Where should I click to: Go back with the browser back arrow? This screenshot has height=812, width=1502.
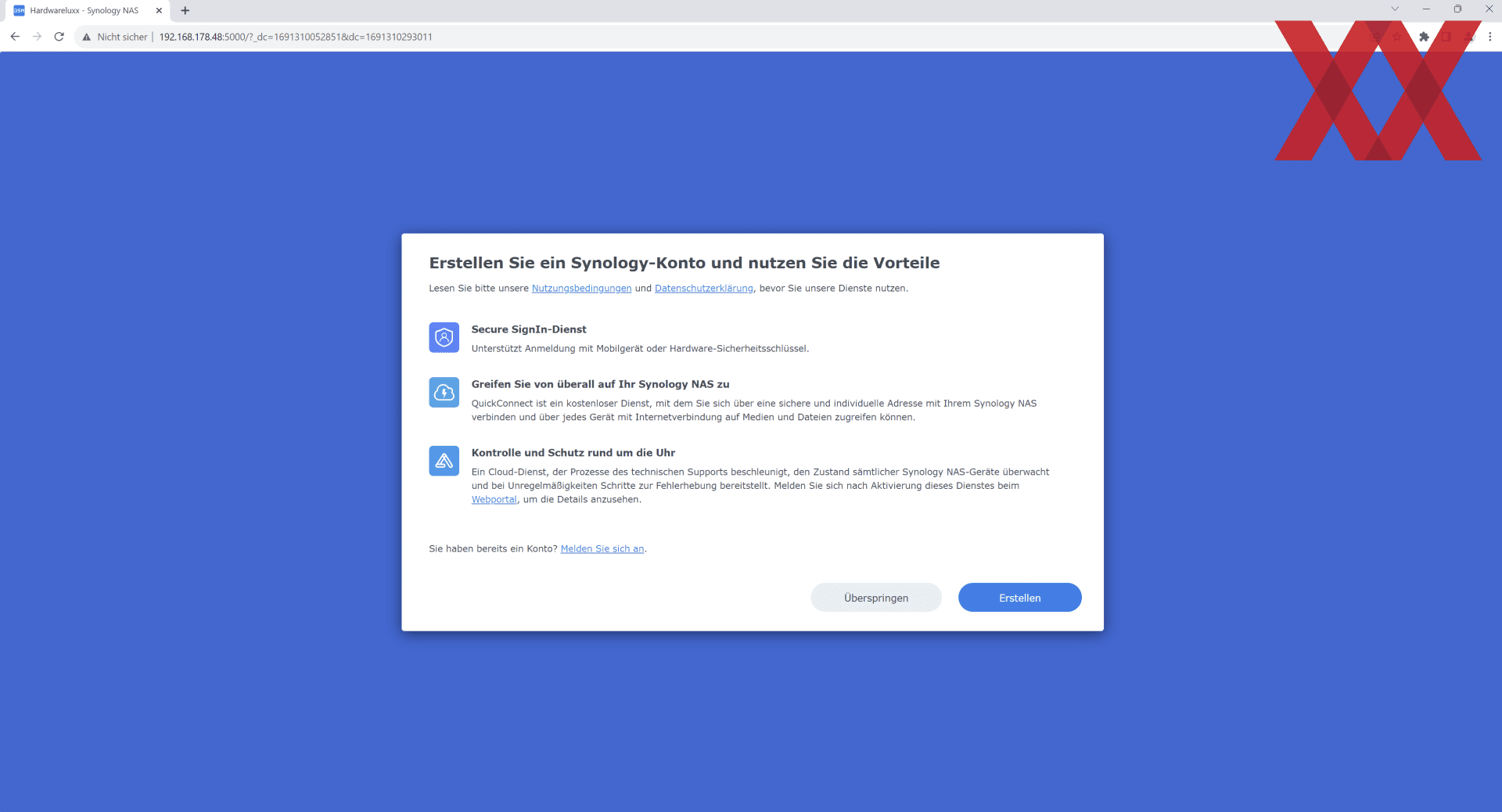point(15,37)
